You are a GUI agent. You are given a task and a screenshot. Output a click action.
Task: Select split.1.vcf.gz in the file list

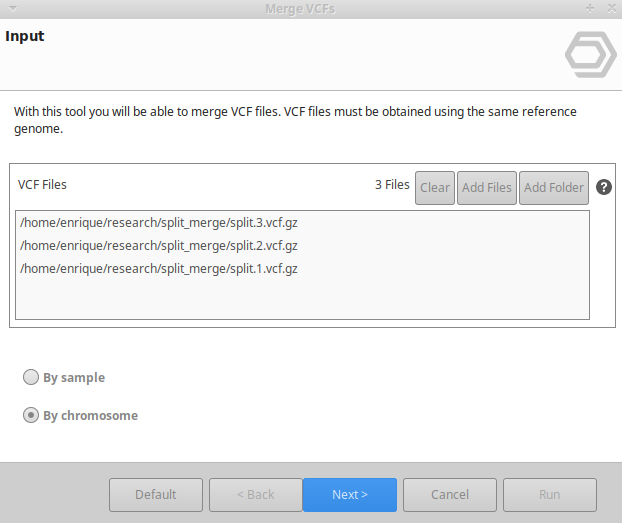pyautogui.click(x=159, y=268)
